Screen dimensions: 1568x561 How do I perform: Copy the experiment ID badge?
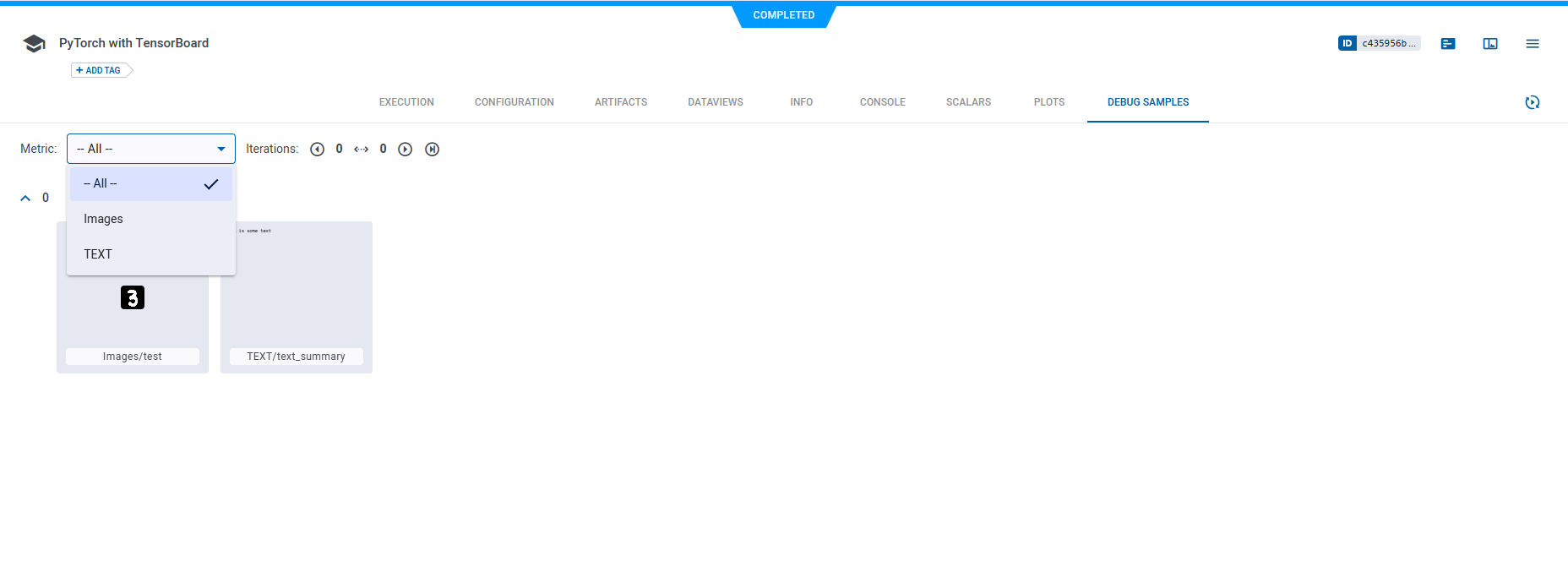tap(1379, 43)
